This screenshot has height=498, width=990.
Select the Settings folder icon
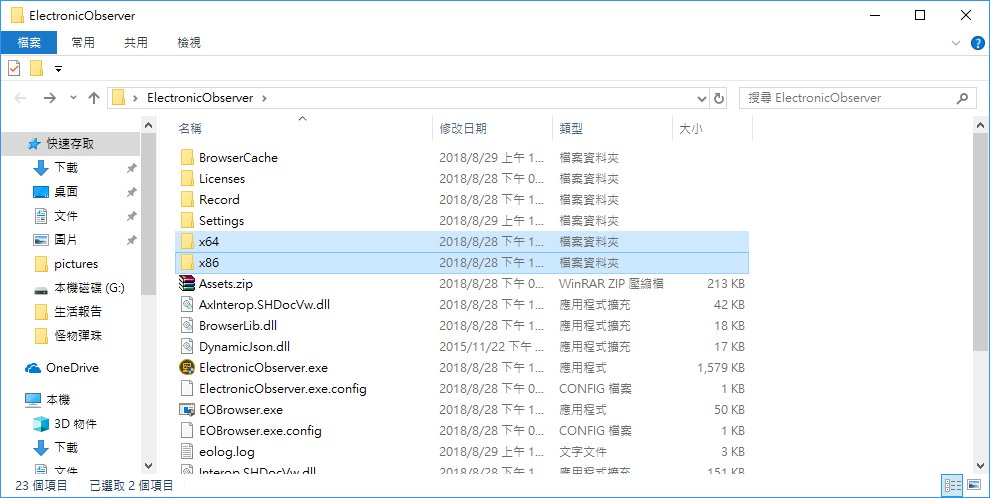[187, 221]
